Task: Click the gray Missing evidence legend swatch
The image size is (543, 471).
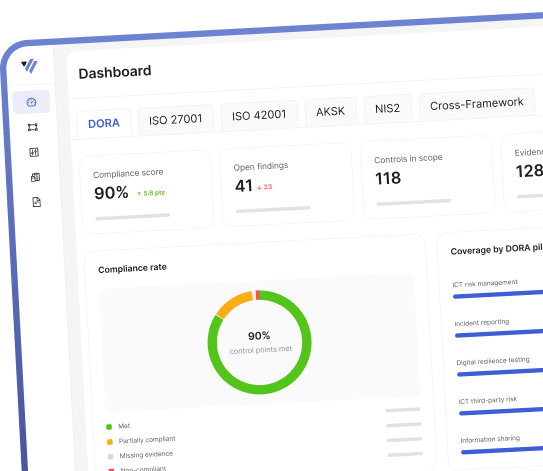Action: click(x=110, y=456)
